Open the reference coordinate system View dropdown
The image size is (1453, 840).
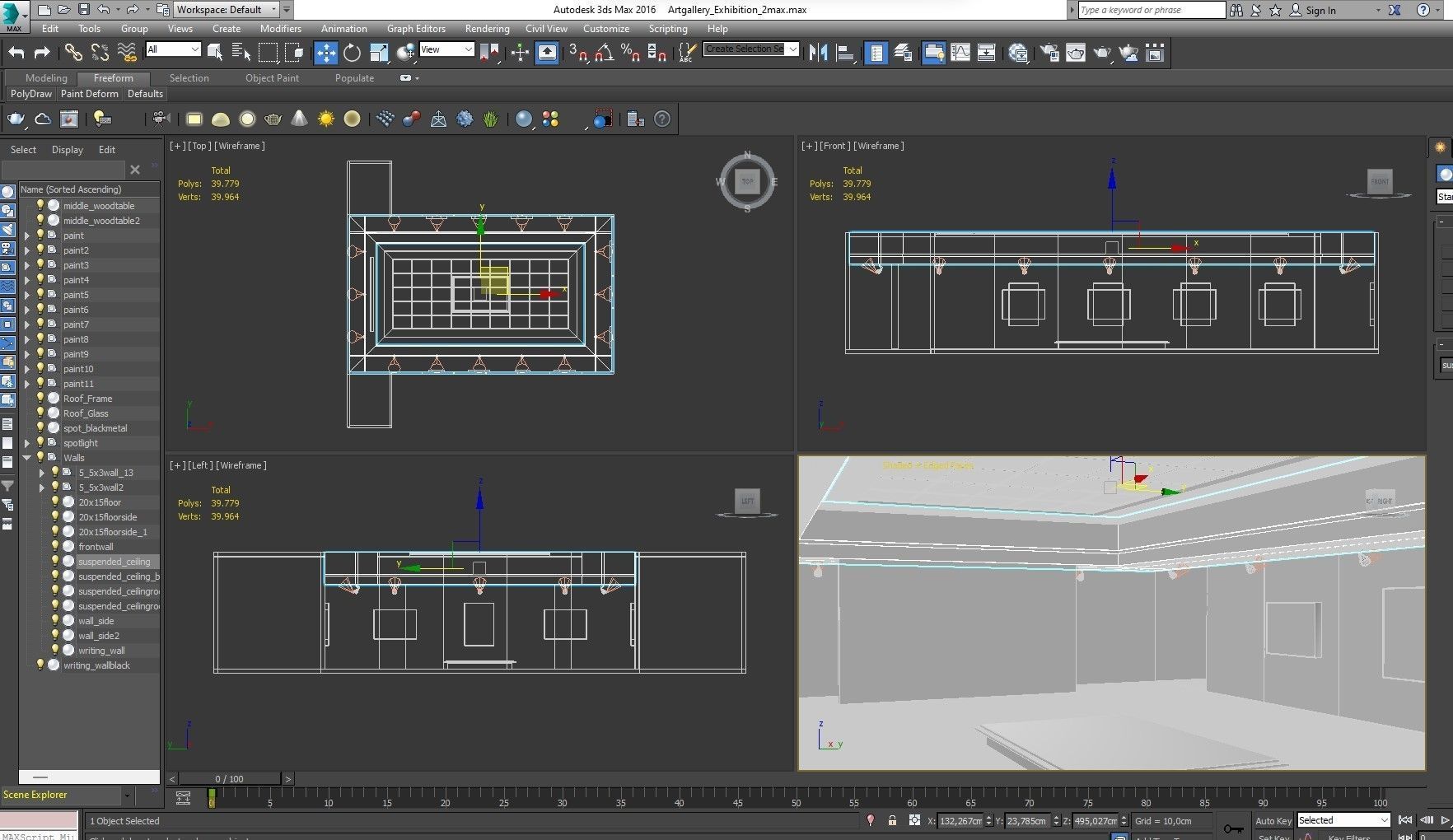[446, 49]
